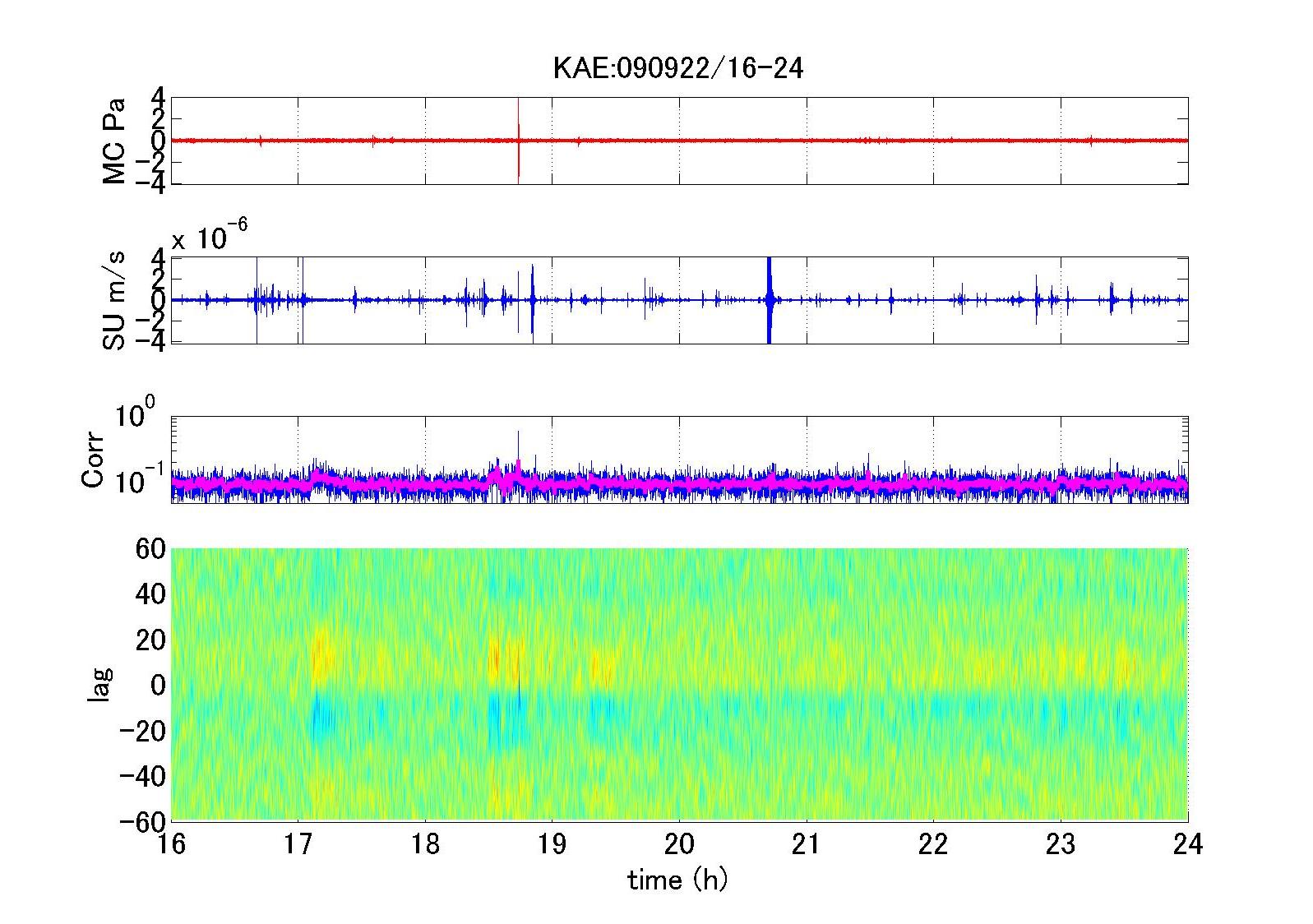The image size is (1313, 924).
Task: Select the "SU m/s" y-axis label
Action: (115, 300)
